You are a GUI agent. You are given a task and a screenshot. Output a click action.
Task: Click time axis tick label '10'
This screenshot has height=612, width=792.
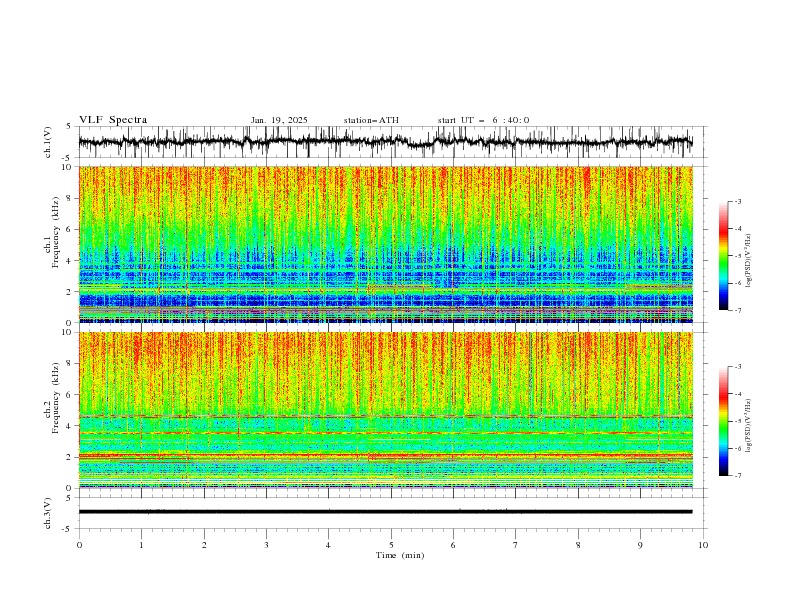[703, 545]
